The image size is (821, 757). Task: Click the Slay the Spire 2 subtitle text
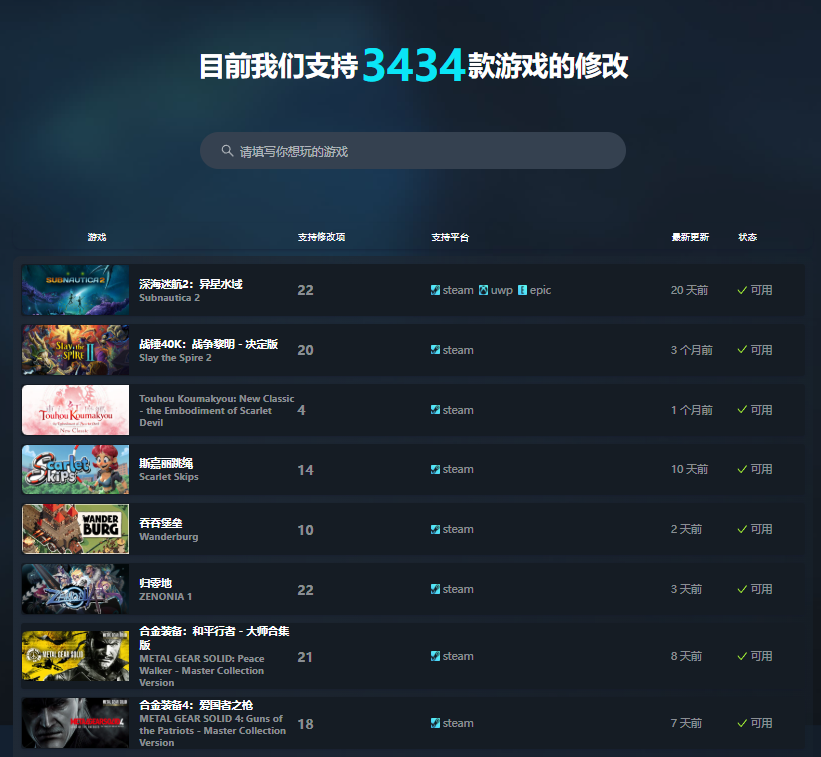pyautogui.click(x=175, y=358)
